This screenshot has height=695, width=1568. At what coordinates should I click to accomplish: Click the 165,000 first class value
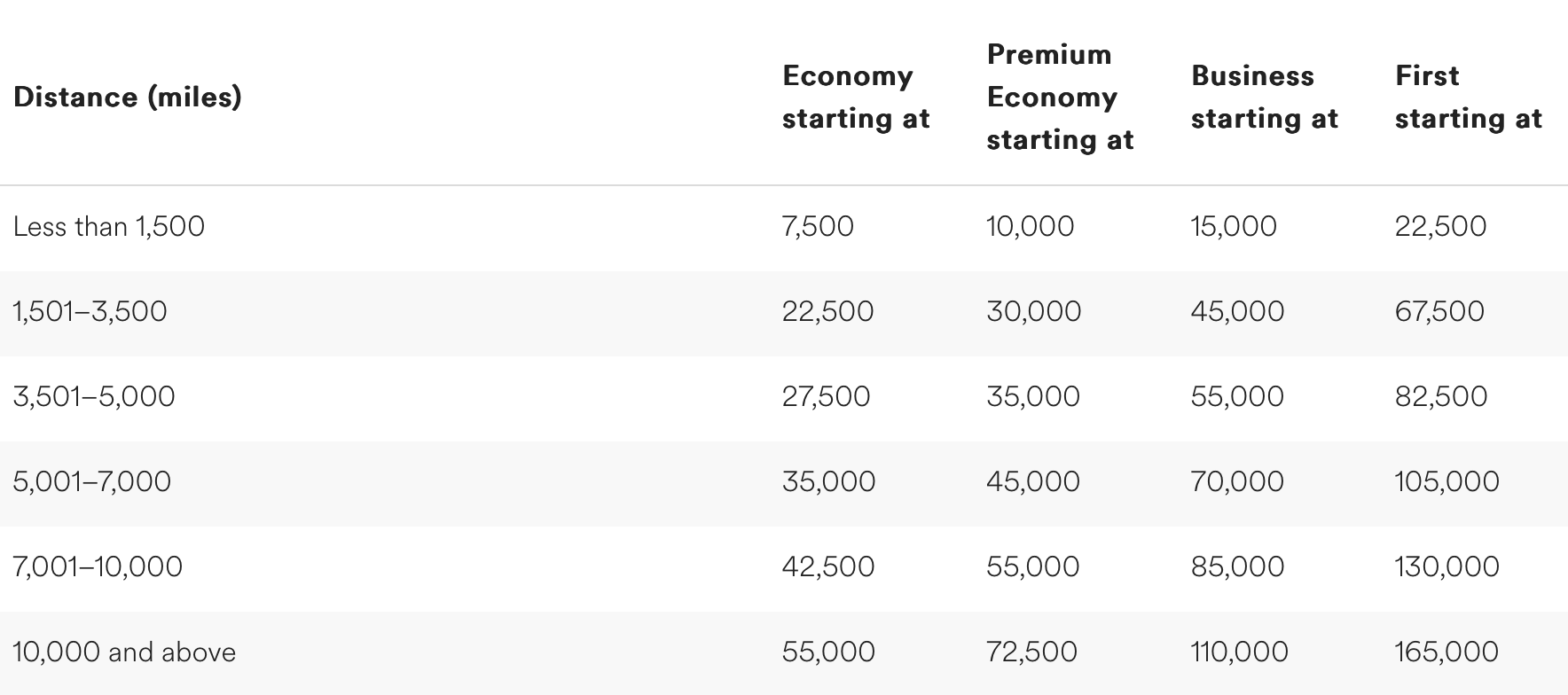1446,652
